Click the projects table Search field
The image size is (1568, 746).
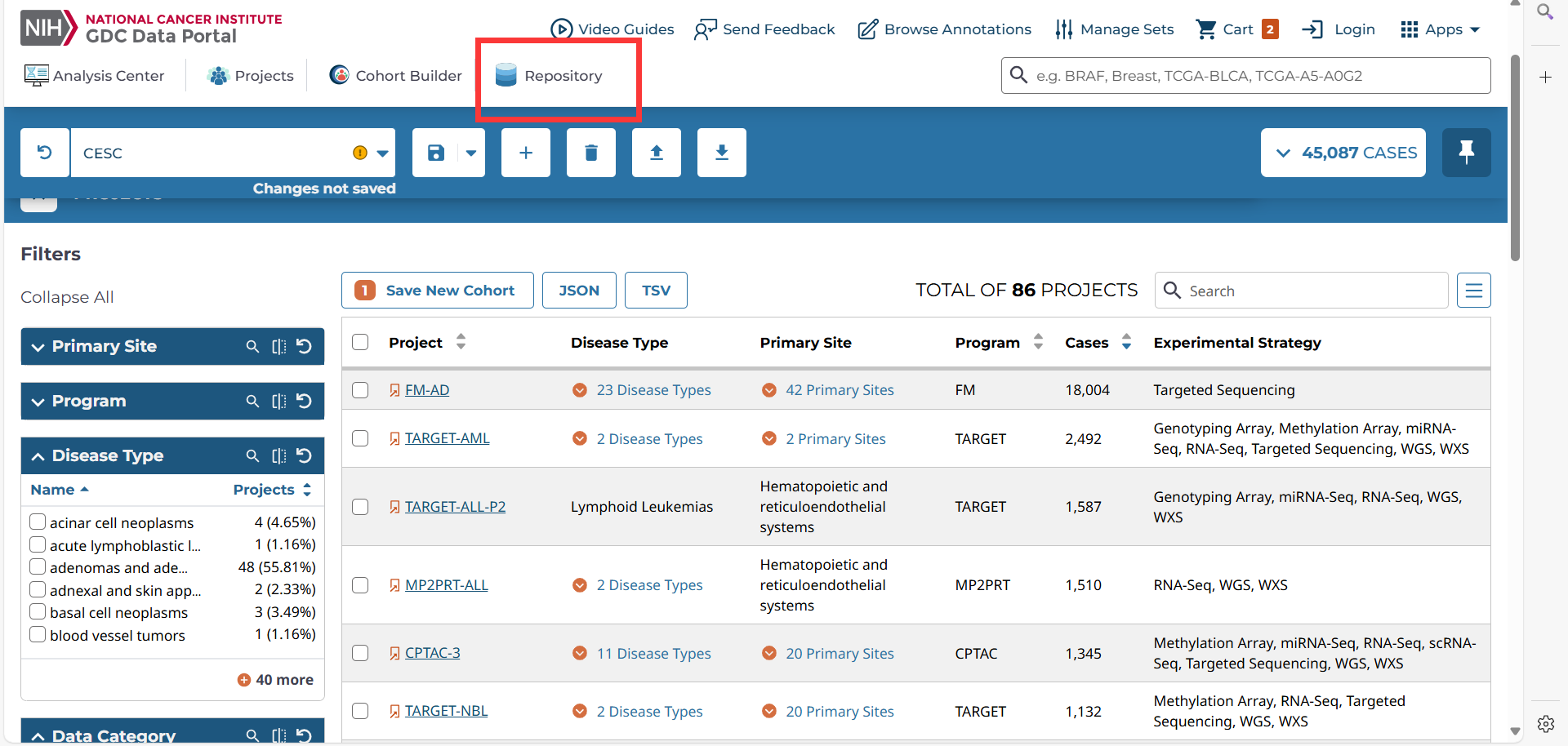(1302, 291)
